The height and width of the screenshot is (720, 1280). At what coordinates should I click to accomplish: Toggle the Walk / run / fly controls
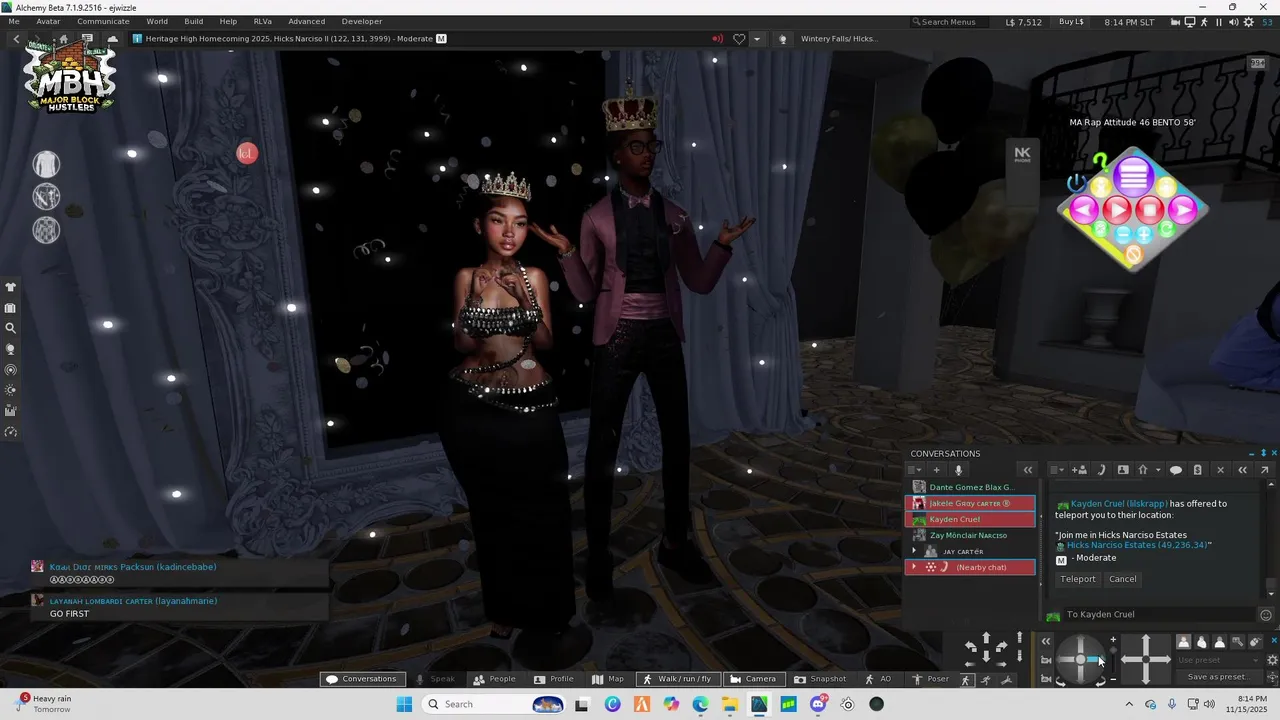[678, 679]
